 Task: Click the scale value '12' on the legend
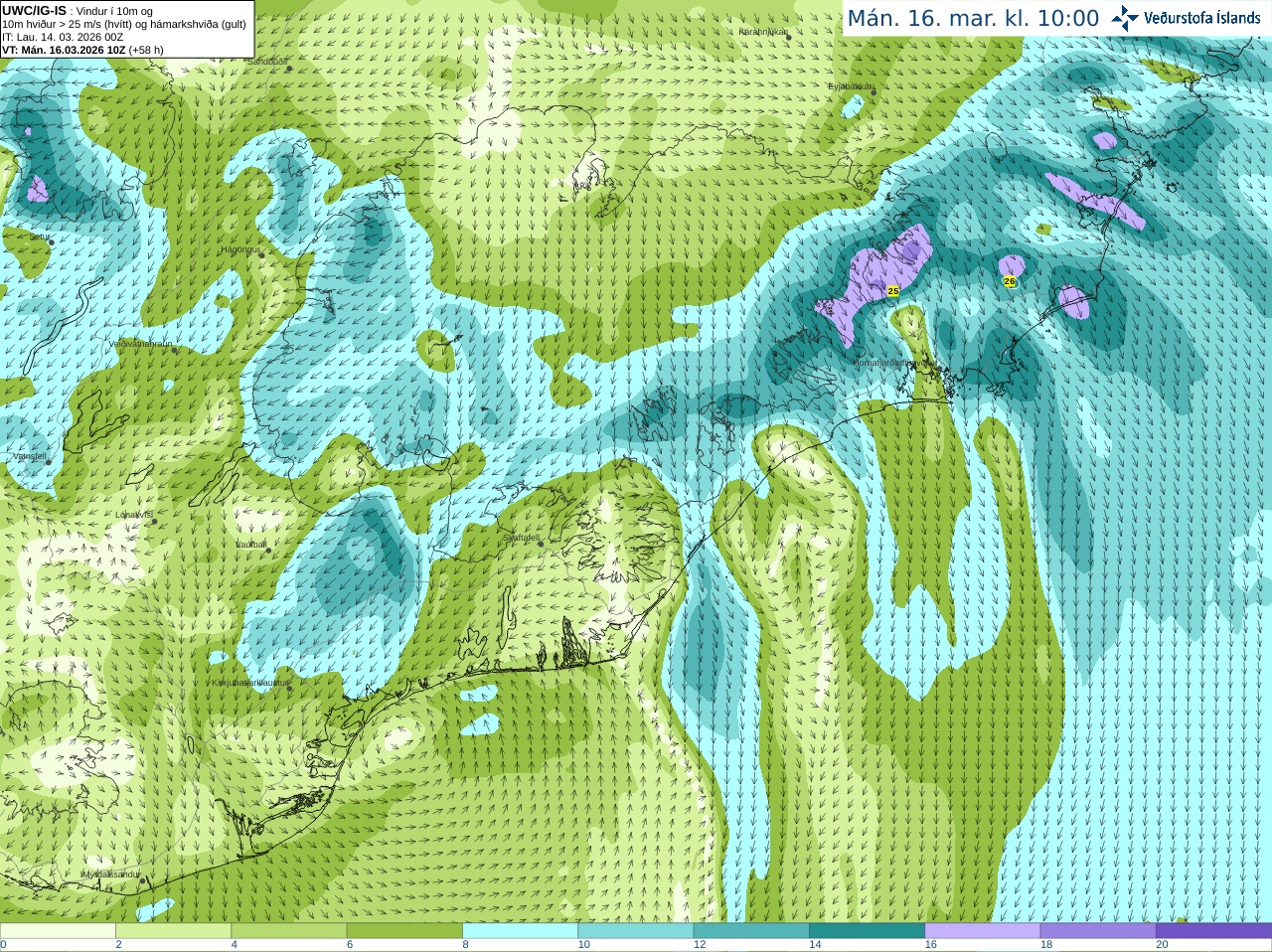pos(700,945)
